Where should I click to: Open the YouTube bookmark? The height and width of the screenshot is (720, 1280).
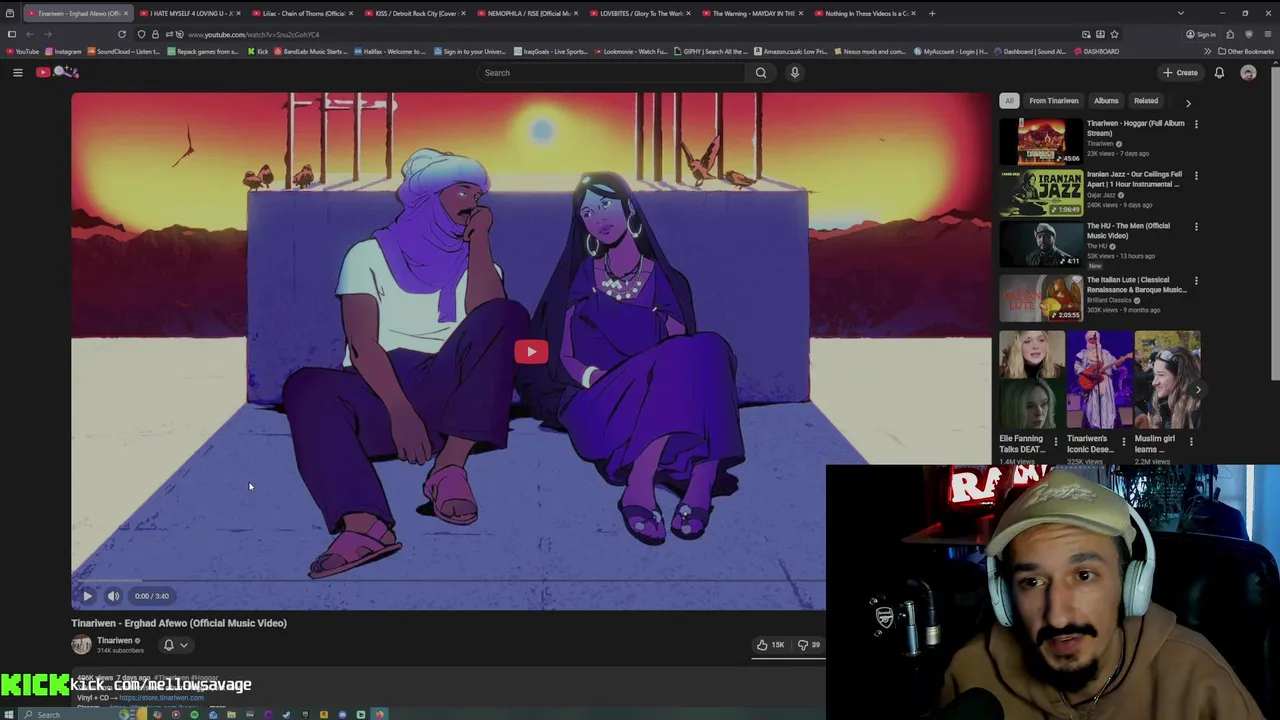tap(23, 51)
